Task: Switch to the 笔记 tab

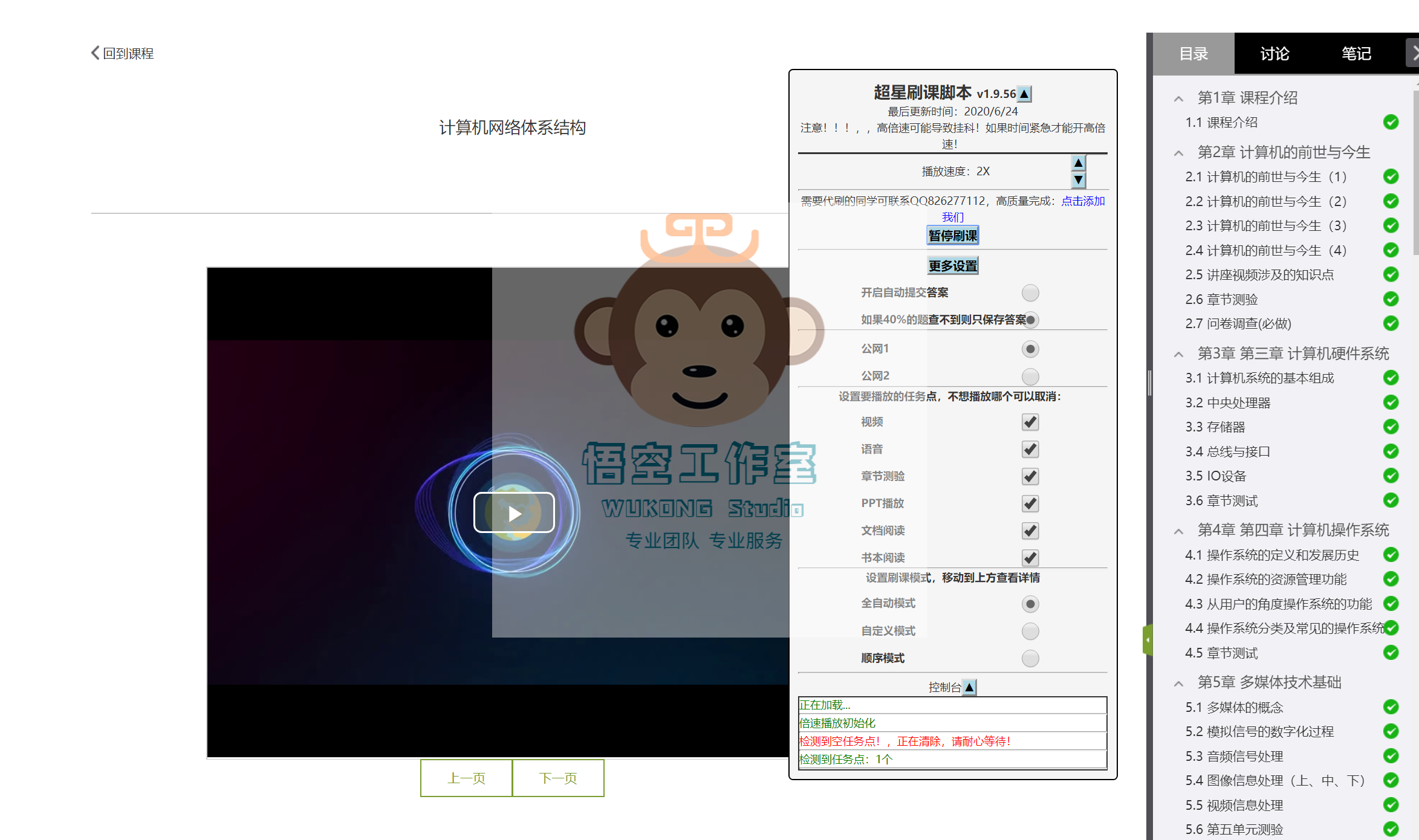Action: click(x=1356, y=54)
